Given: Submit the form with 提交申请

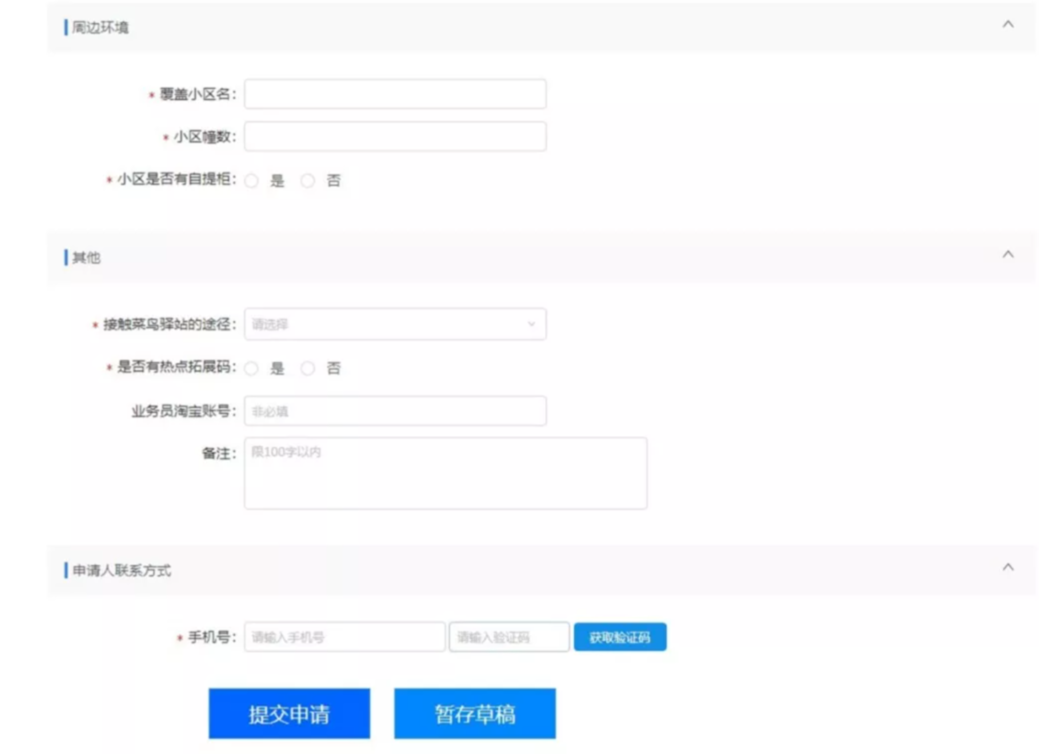Looking at the screenshot, I should click(289, 714).
